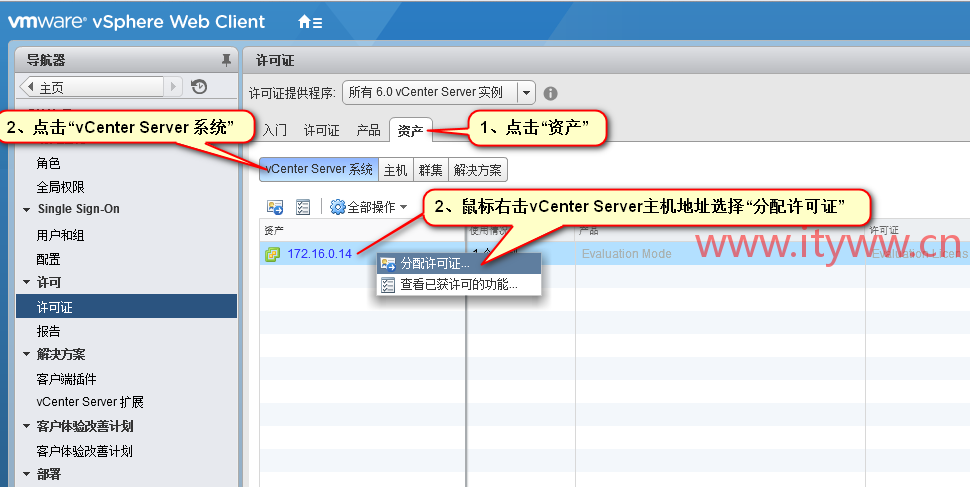Switch to the 入门 tab

pyautogui.click(x=275, y=130)
